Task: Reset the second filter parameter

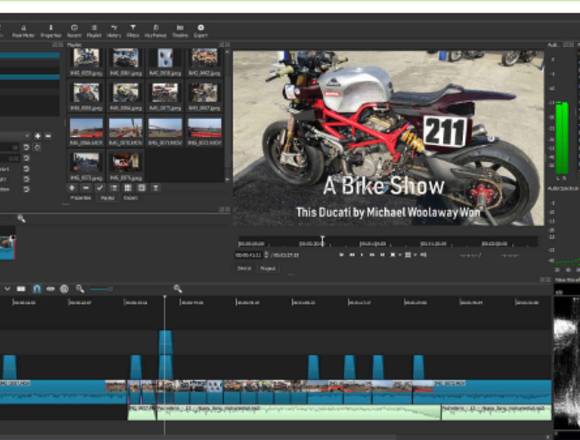Action: [x=26, y=158]
